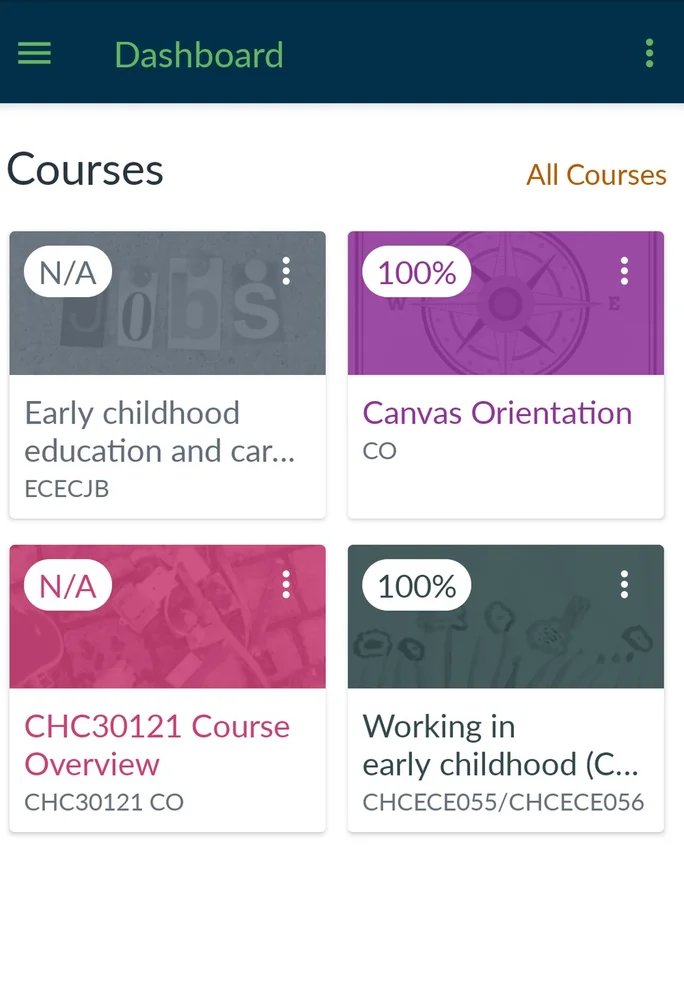Click the ECECJB course code text

coord(67,489)
